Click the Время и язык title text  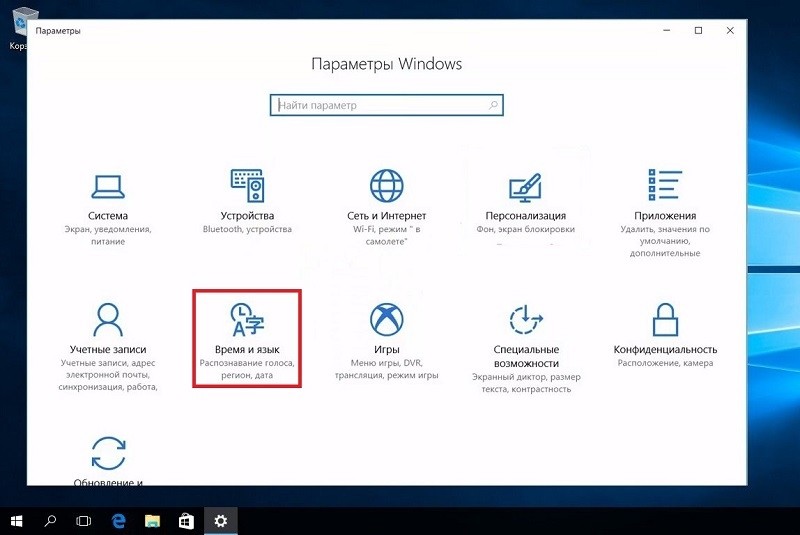pos(247,349)
